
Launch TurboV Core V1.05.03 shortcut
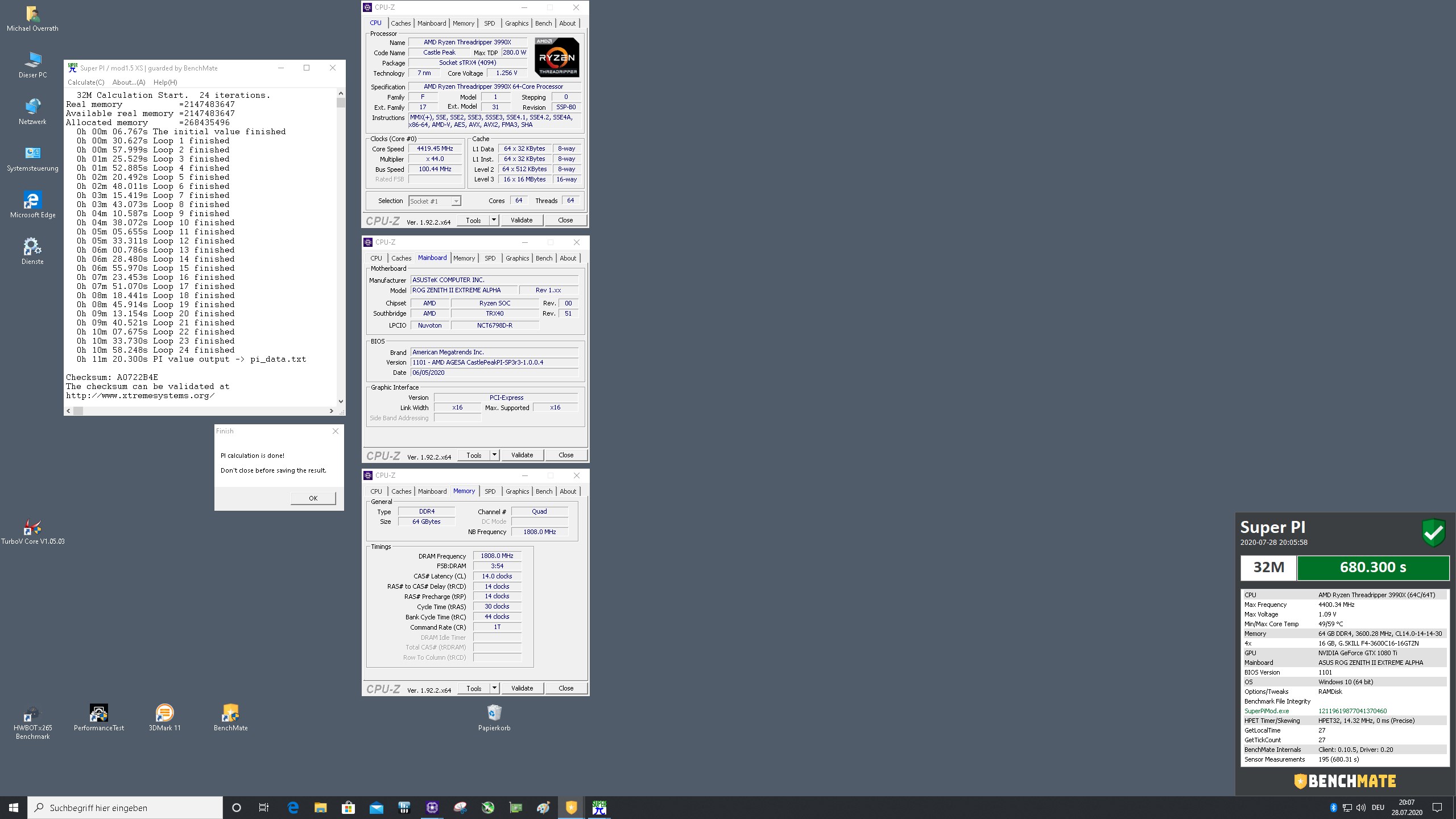32,531
